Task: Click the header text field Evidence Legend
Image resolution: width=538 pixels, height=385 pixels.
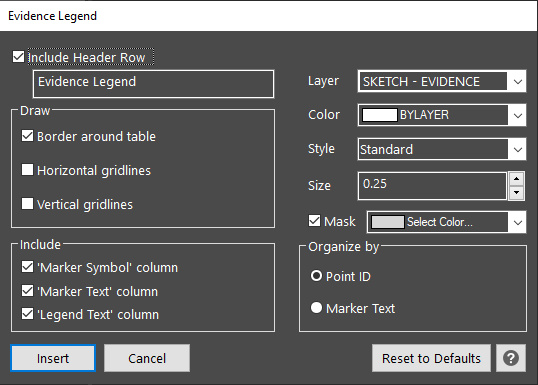Action: 153,84
